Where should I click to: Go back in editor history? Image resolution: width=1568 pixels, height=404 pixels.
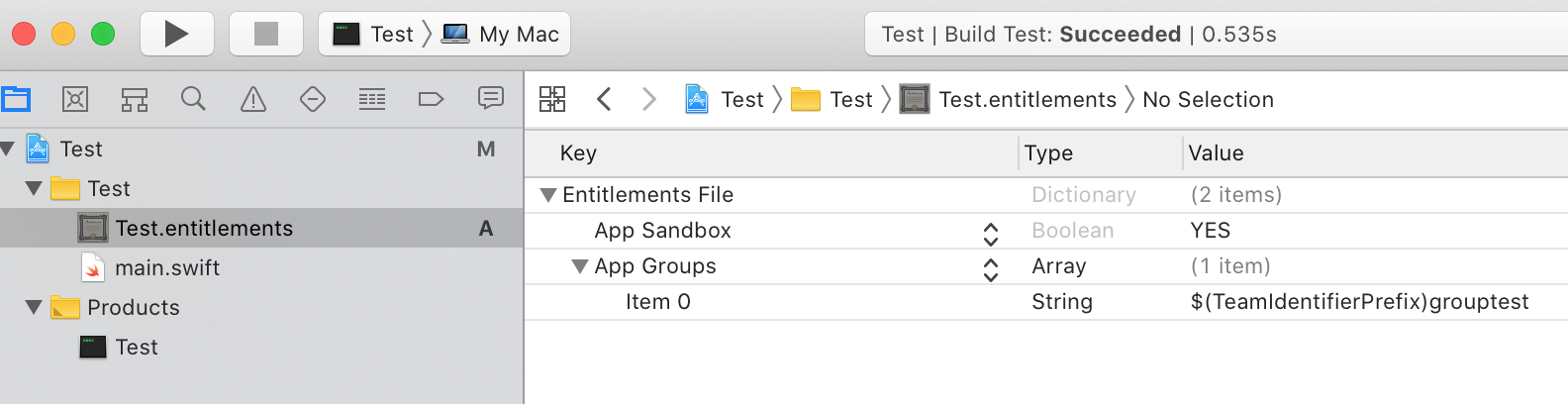(604, 99)
